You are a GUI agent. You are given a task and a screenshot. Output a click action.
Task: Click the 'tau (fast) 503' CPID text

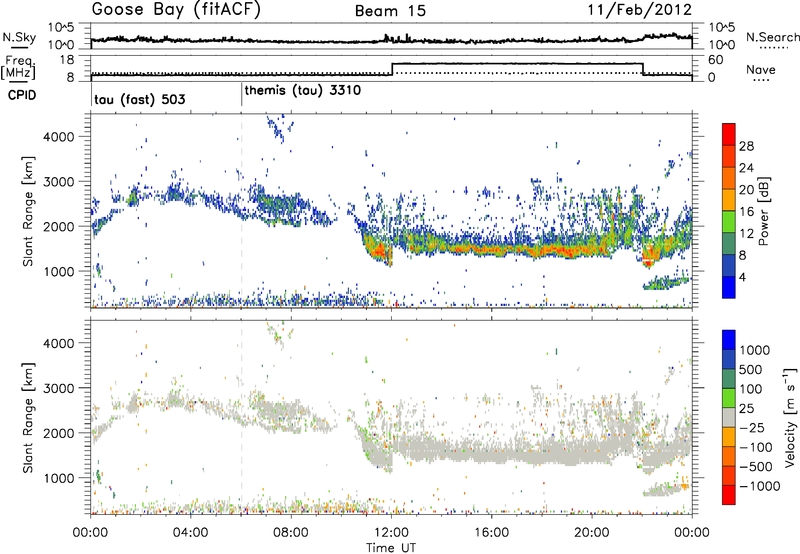[x=139, y=99]
